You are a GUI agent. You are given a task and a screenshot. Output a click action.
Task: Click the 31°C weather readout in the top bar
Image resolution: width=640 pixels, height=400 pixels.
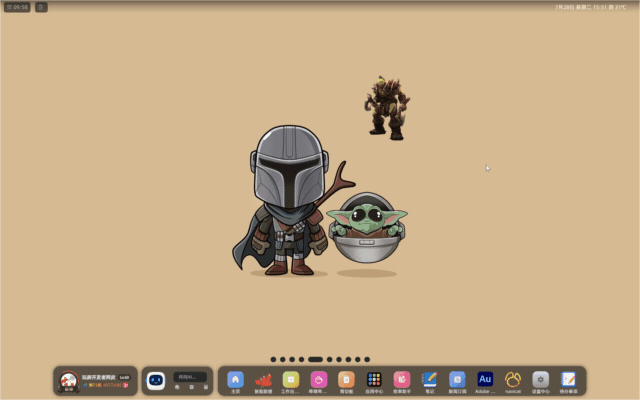618,7
